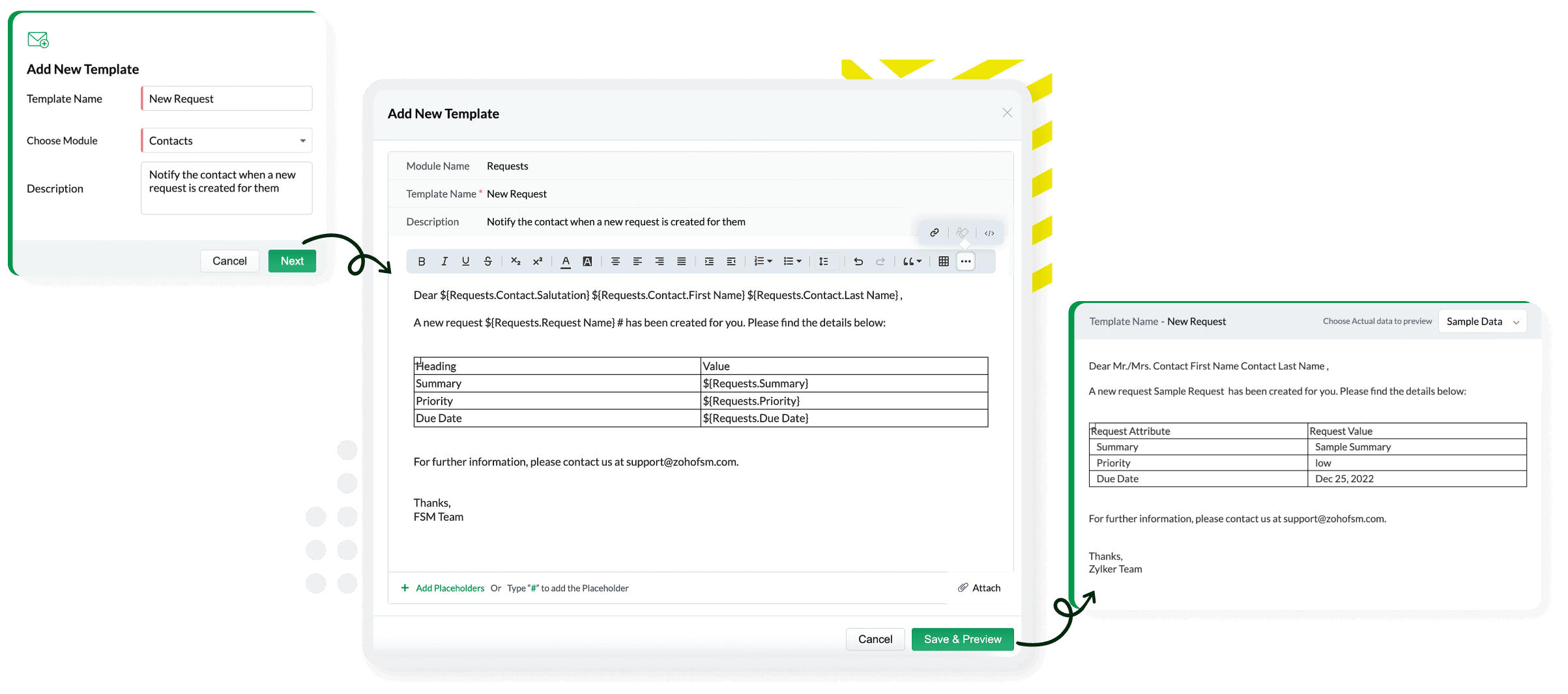Screen dimensions: 1568x694
Task: Right align the text
Action: 660,261
